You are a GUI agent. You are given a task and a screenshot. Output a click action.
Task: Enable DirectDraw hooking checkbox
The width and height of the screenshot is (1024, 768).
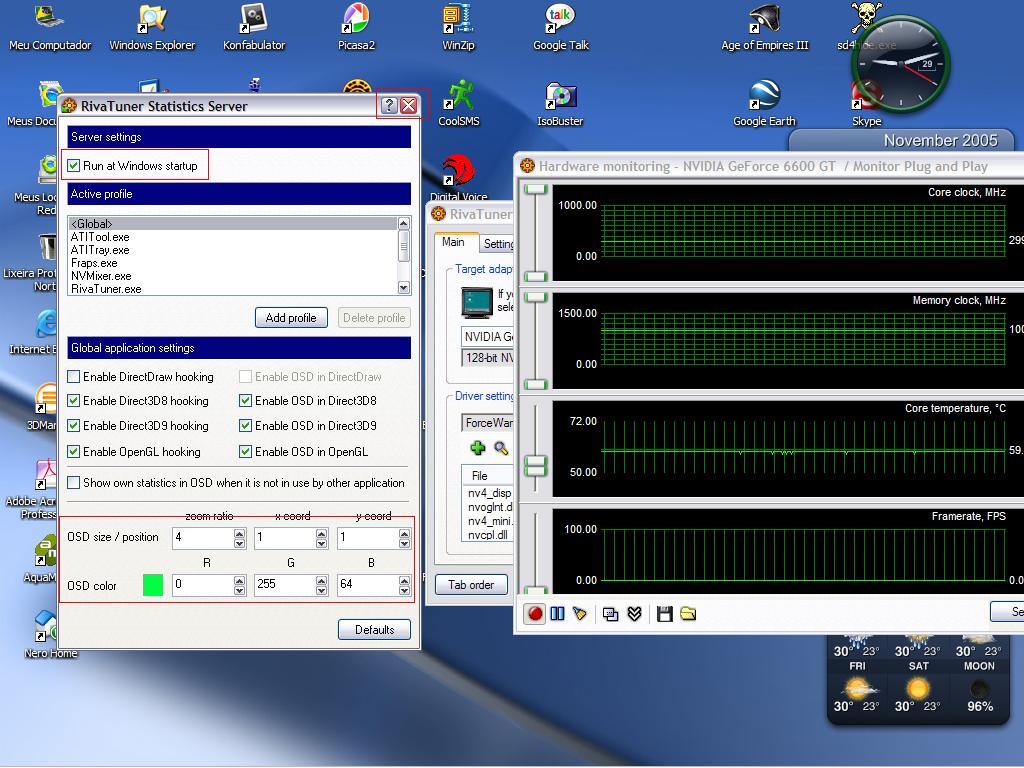(x=74, y=377)
